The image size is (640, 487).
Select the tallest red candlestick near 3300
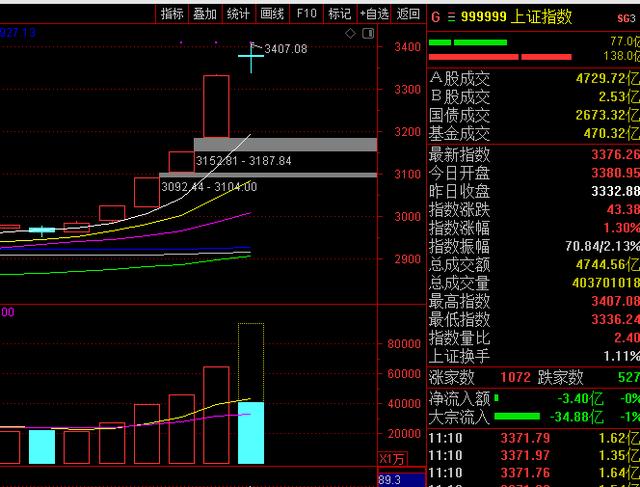tap(216, 106)
